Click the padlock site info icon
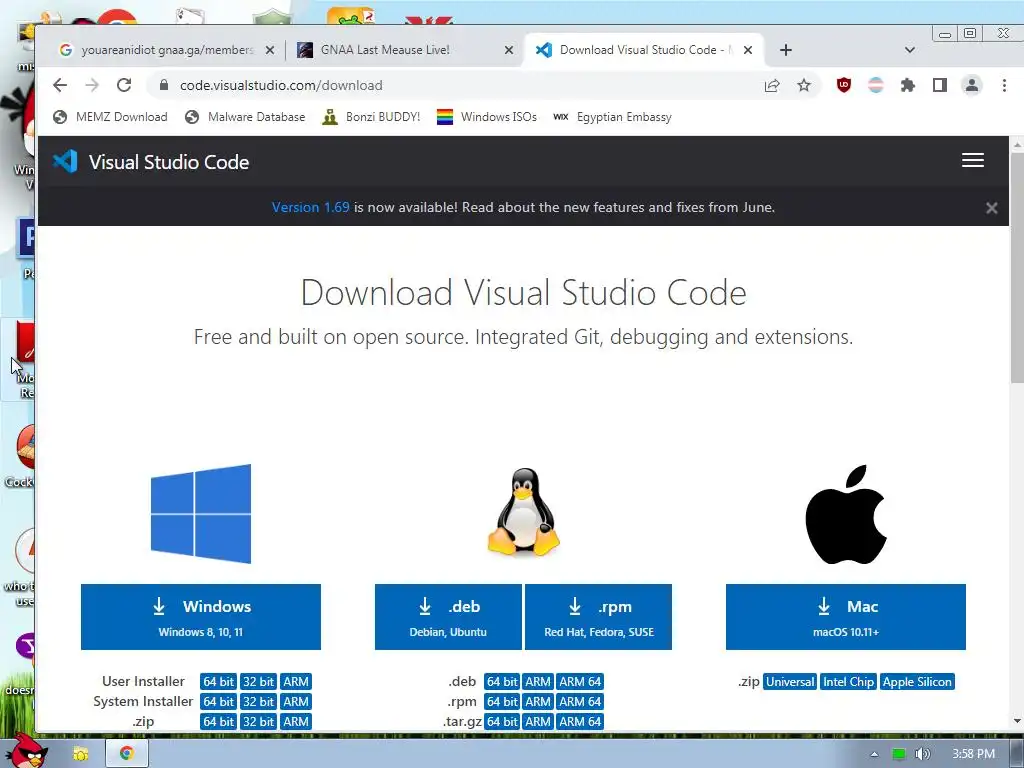1024x768 pixels. coord(164,85)
